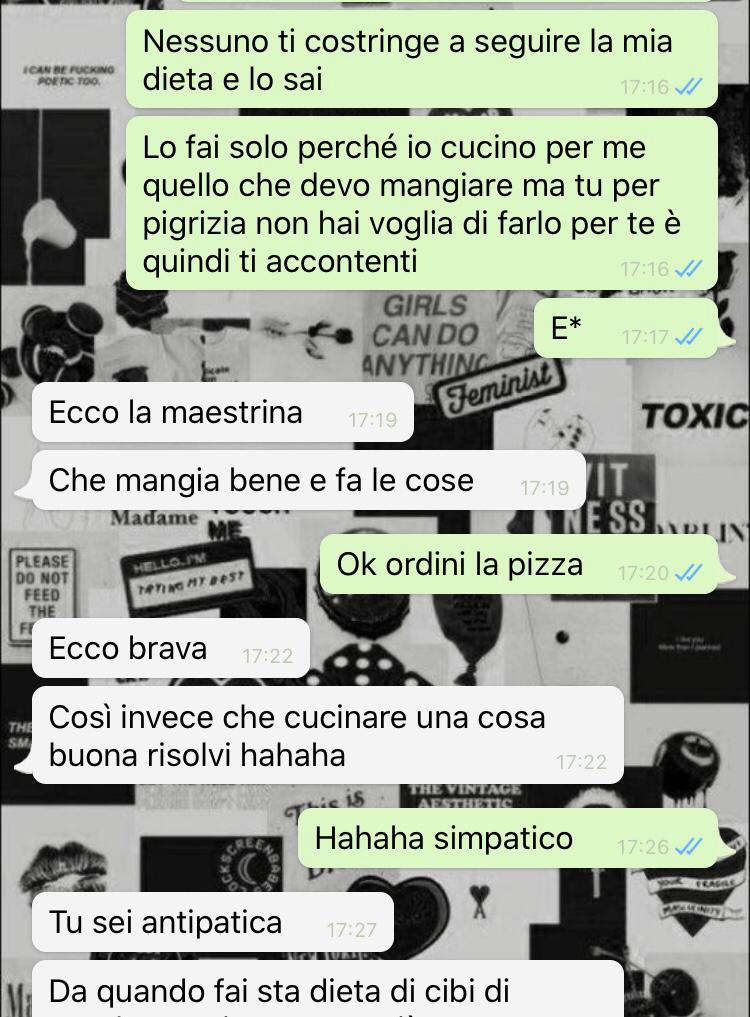Tap double check icon on 'E*' message
Viewport: 750px width, 1017px height.
[x=688, y=337]
